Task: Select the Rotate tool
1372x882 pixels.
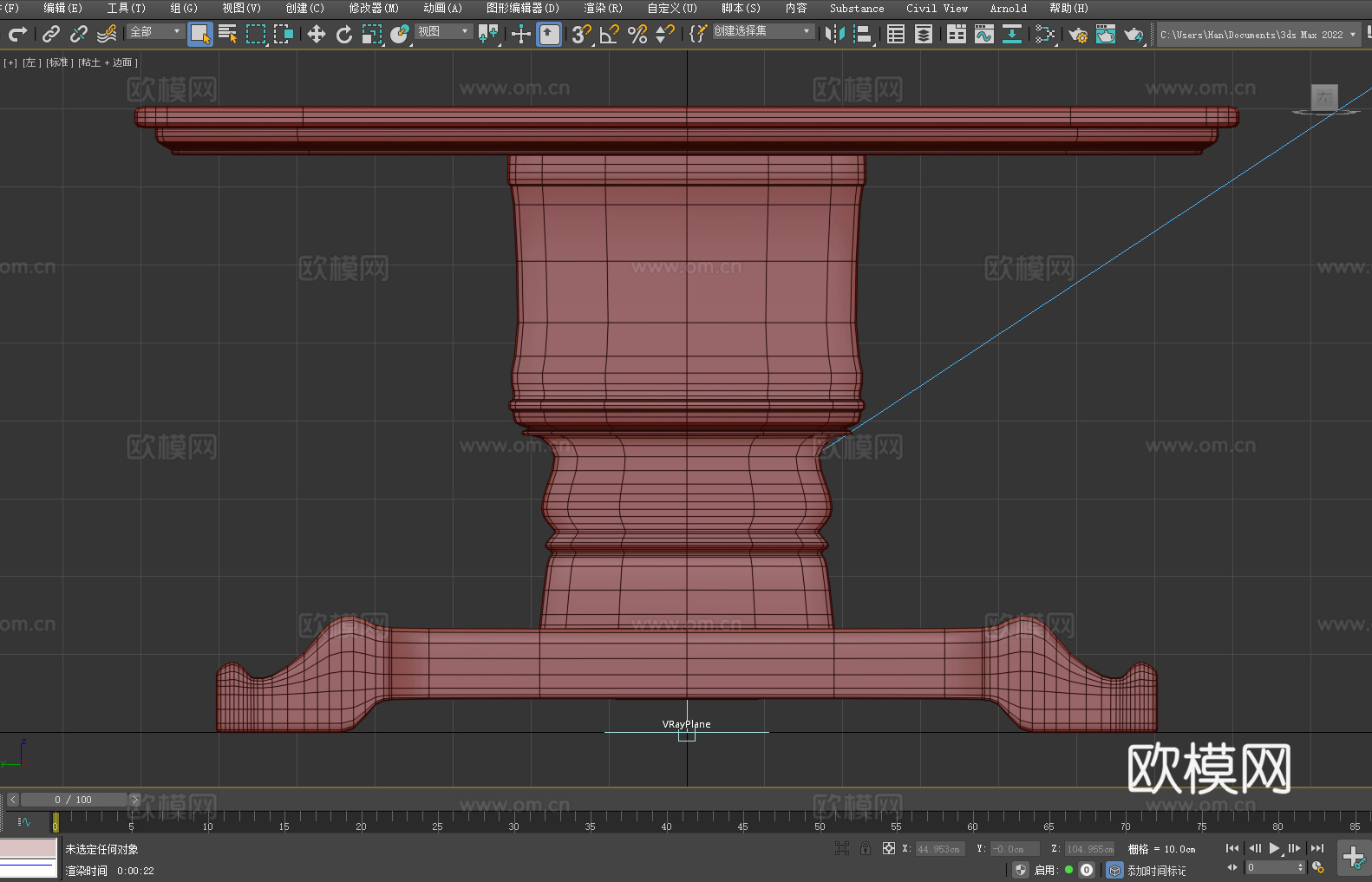Action: pyautogui.click(x=344, y=34)
